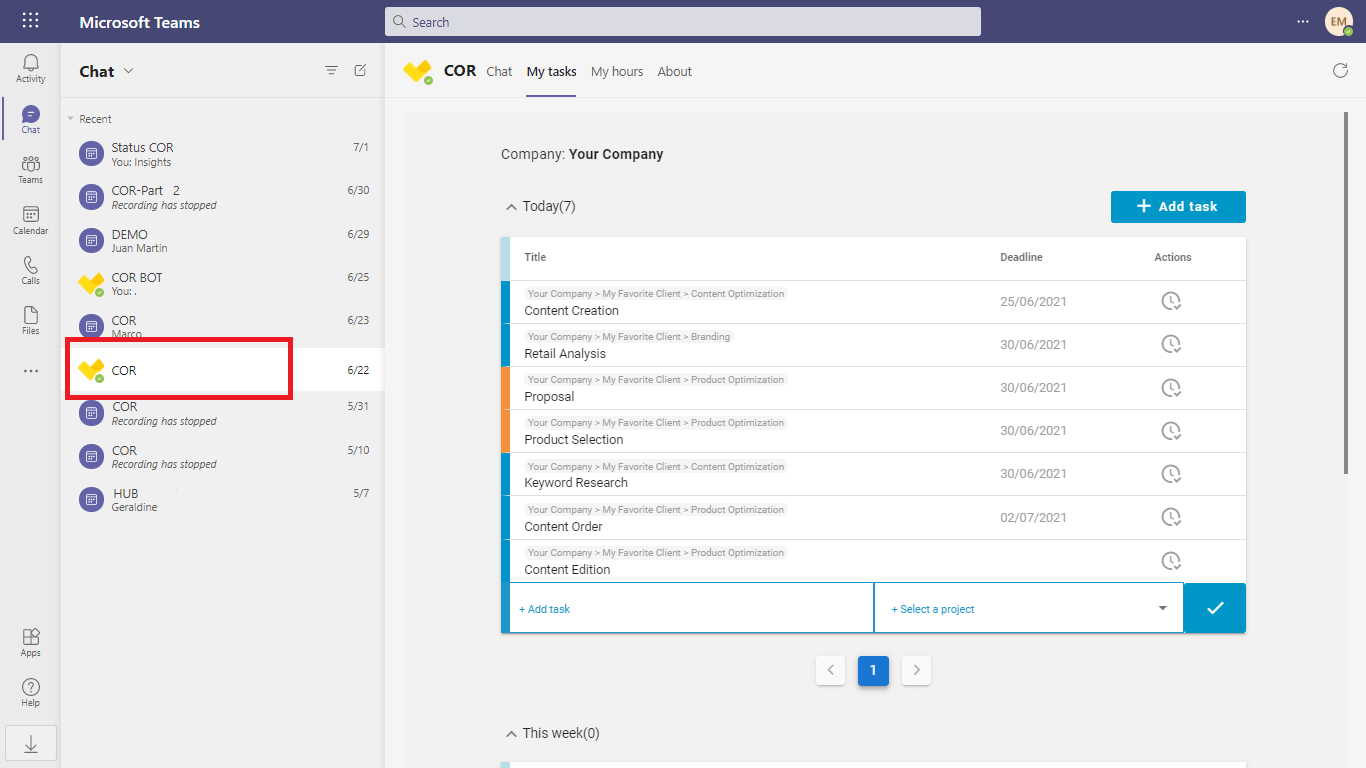Start timer for Content Edition task
The width and height of the screenshot is (1366, 768).
point(1171,561)
